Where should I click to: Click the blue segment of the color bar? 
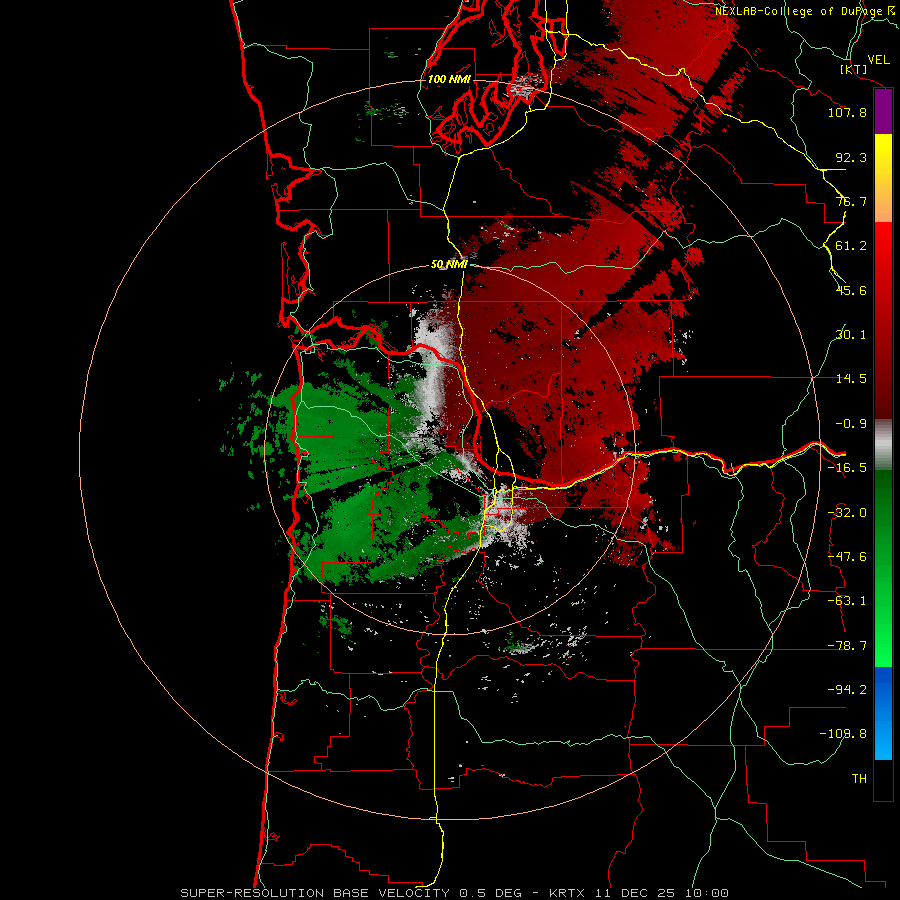click(x=883, y=713)
